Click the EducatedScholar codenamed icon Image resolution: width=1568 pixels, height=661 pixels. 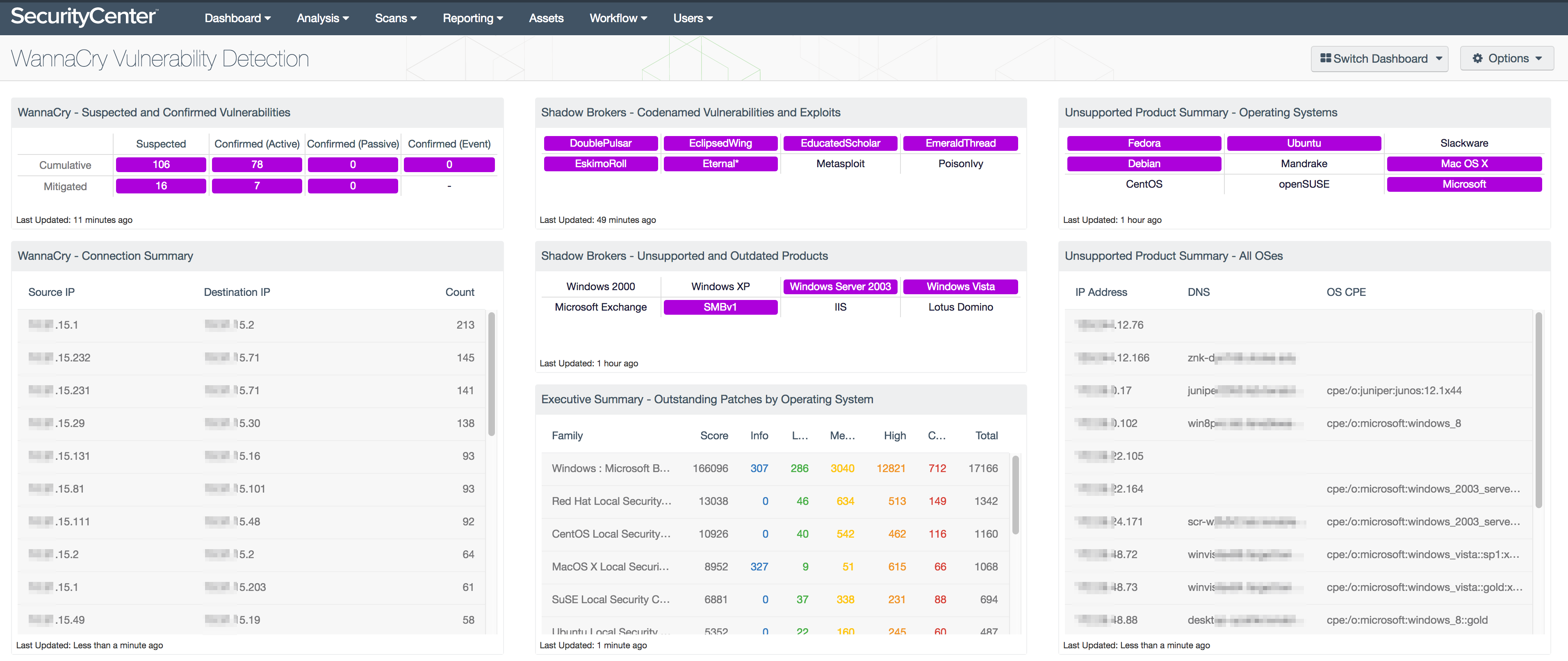(839, 143)
